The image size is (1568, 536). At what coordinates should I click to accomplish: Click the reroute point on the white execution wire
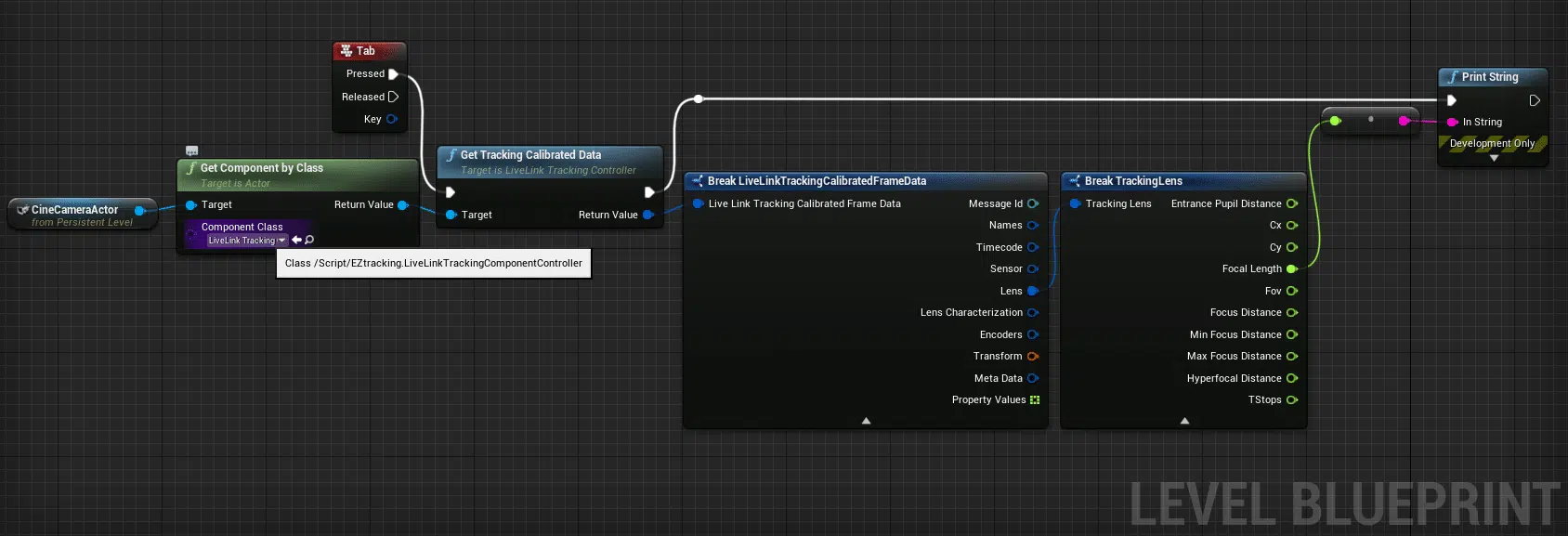pyautogui.click(x=699, y=99)
